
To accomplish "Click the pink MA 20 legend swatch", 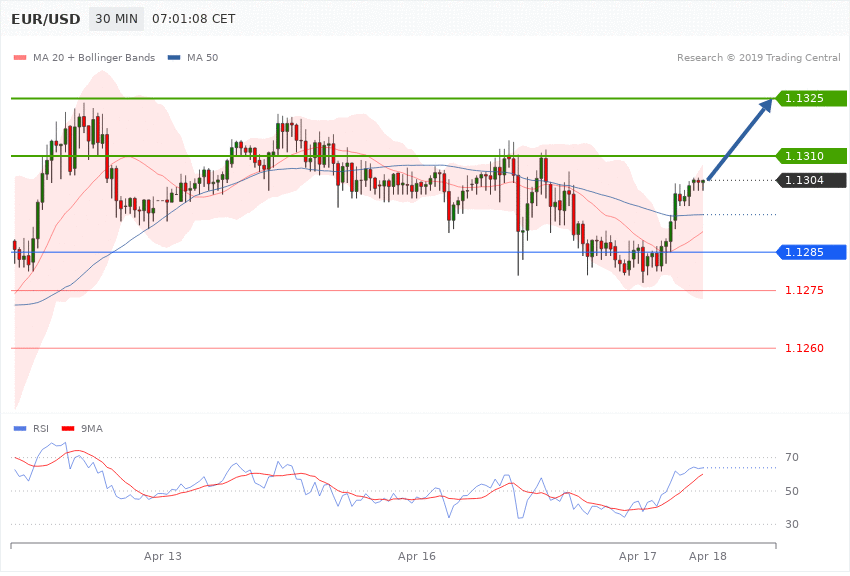I will point(20,57).
